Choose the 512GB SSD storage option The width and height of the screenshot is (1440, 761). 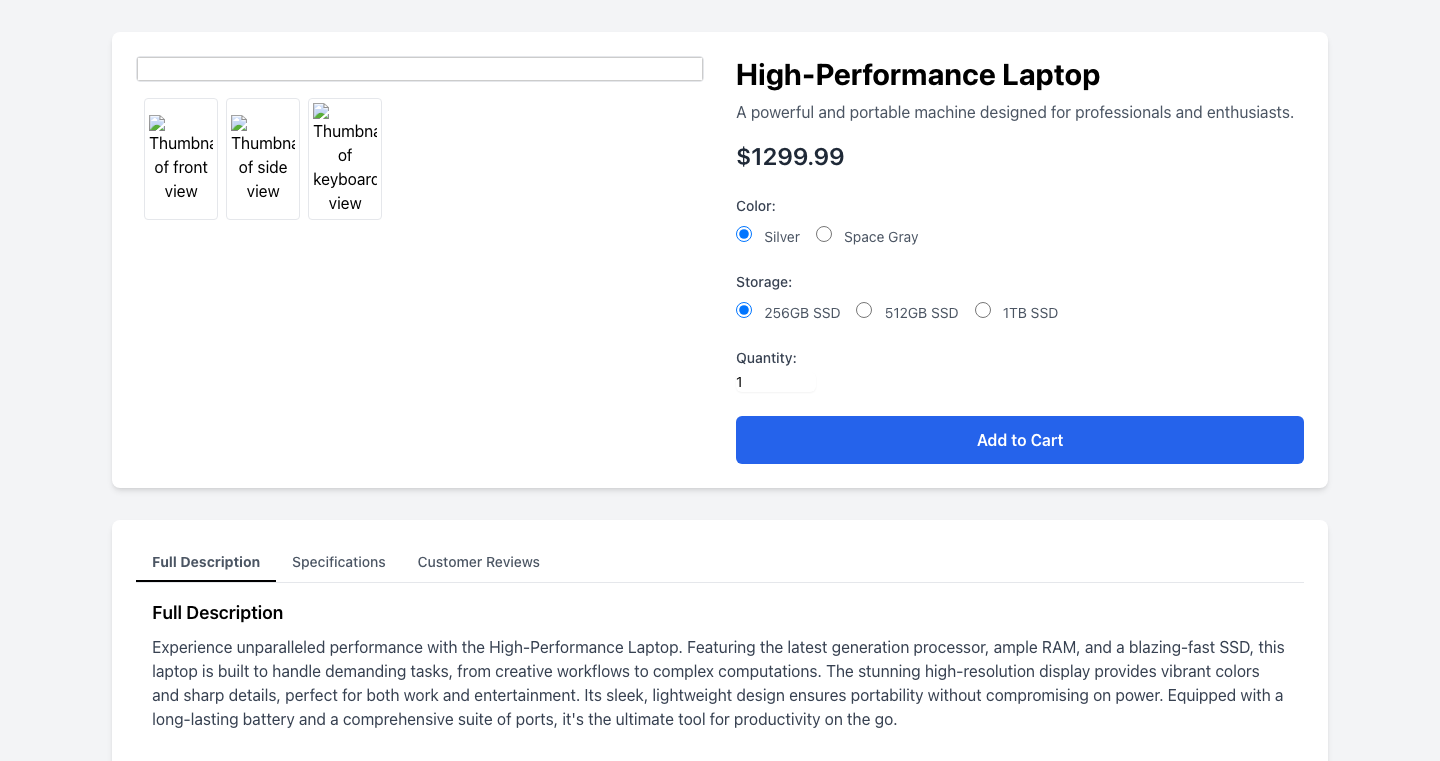(x=864, y=310)
